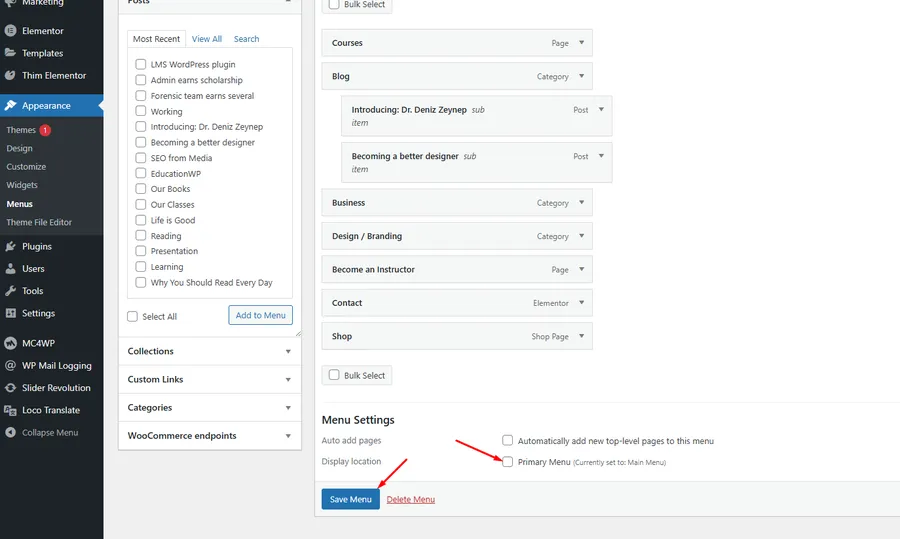Tick the 'LMS WordPress plugin' post checkbox
This screenshot has height=539, width=900.
pyautogui.click(x=141, y=65)
